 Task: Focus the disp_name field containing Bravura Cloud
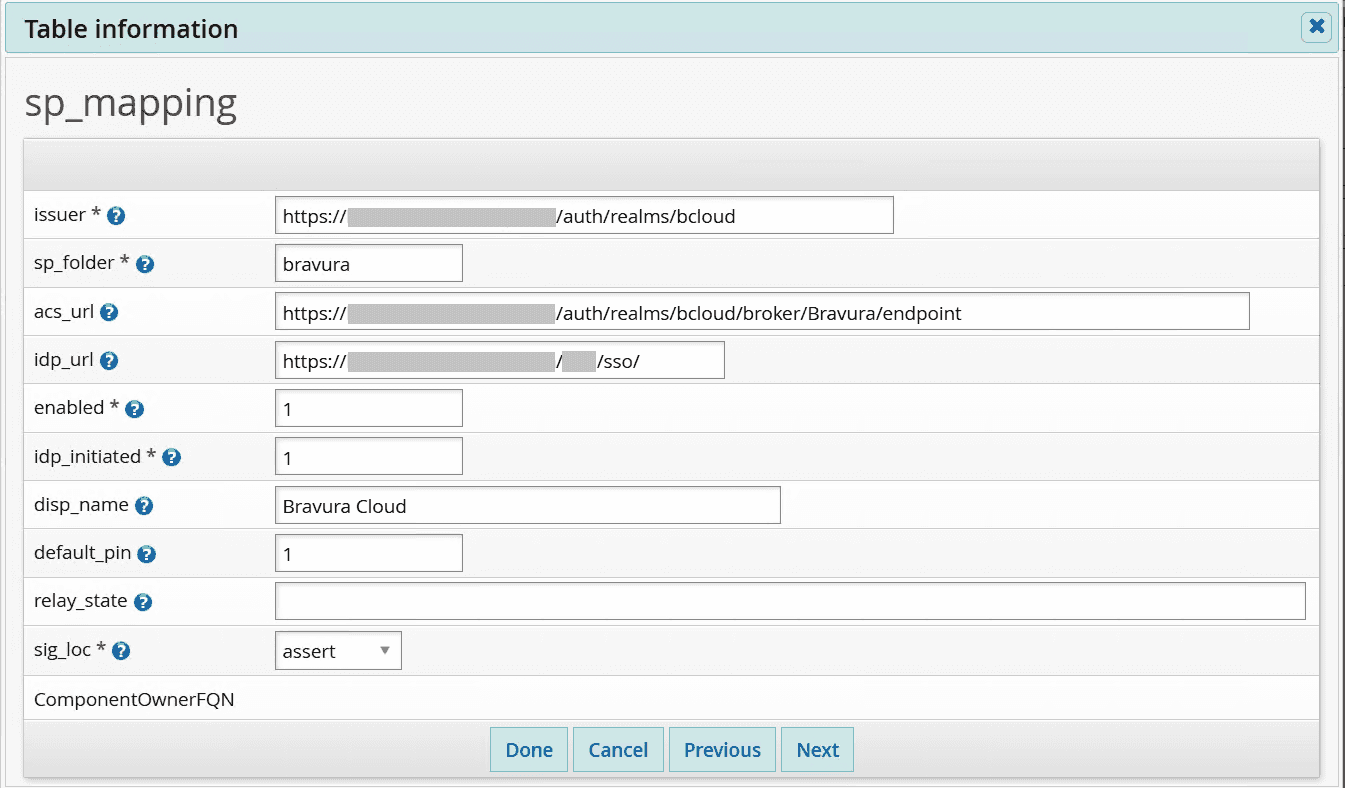527,506
